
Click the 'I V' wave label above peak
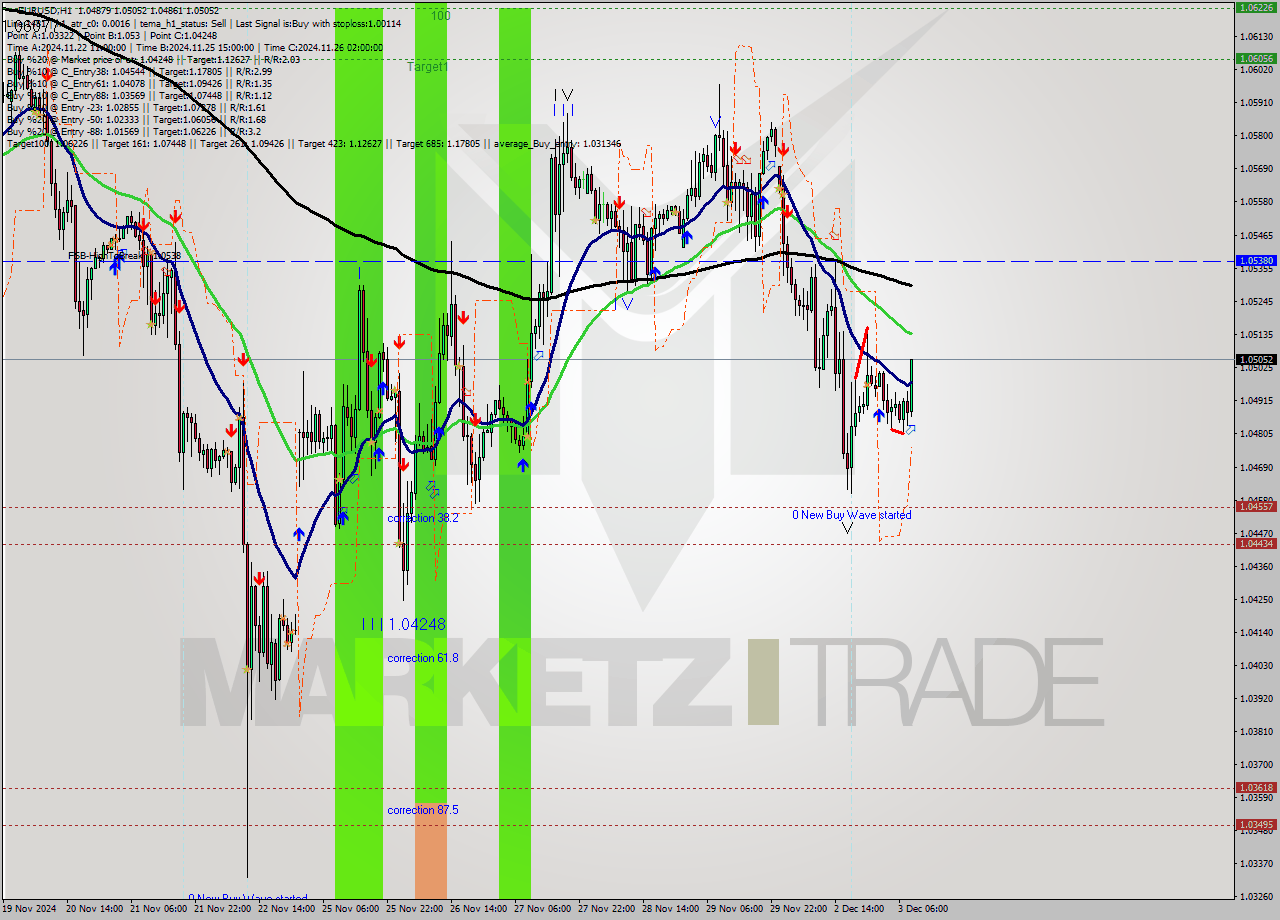565,94
